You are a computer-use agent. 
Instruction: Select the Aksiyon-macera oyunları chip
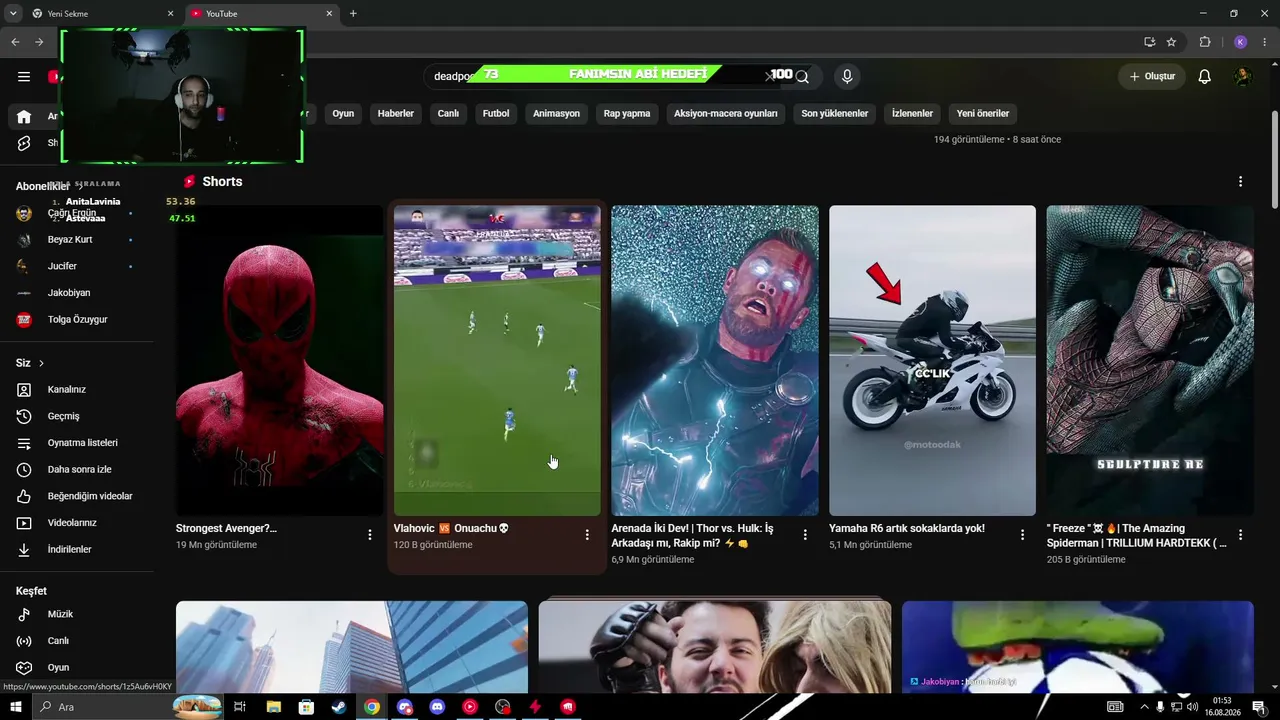point(726,114)
